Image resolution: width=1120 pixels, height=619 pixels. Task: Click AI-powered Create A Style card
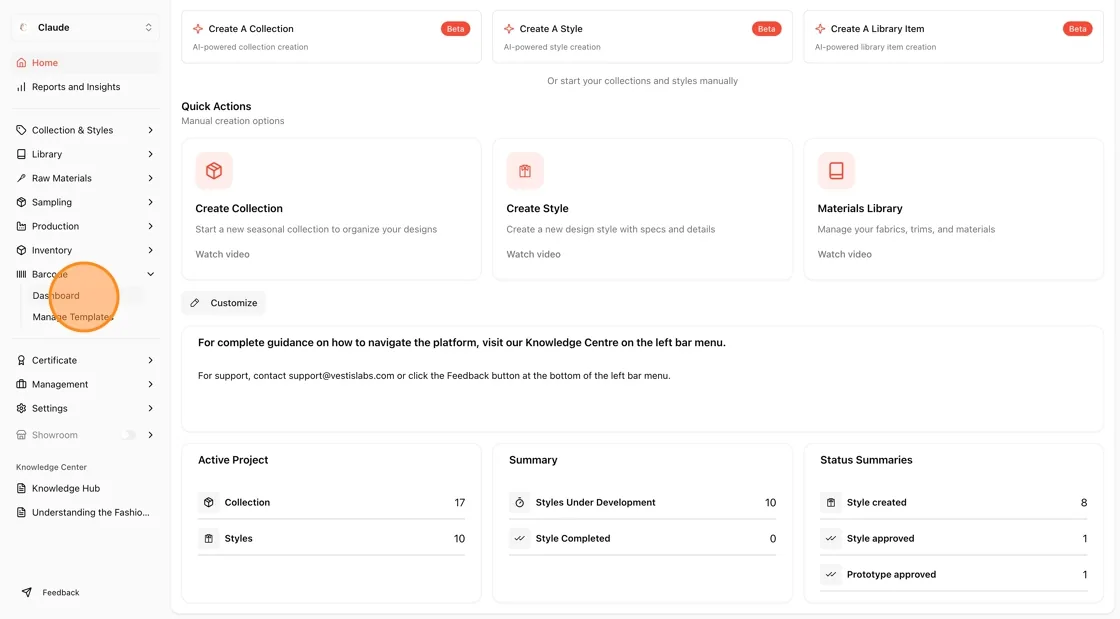pos(642,36)
